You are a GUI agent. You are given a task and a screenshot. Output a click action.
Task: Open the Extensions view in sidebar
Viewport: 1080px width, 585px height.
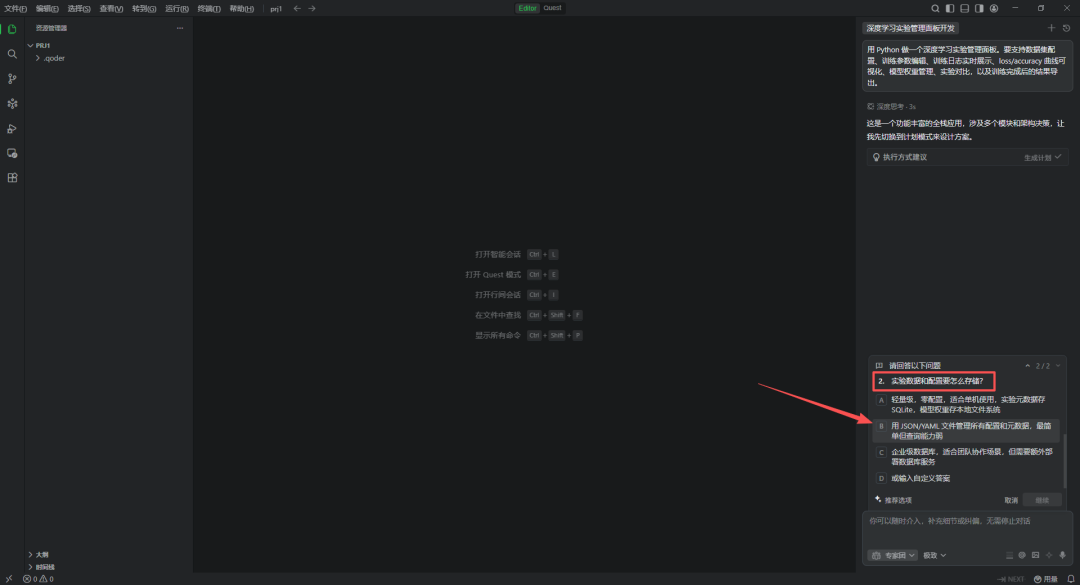pos(12,178)
